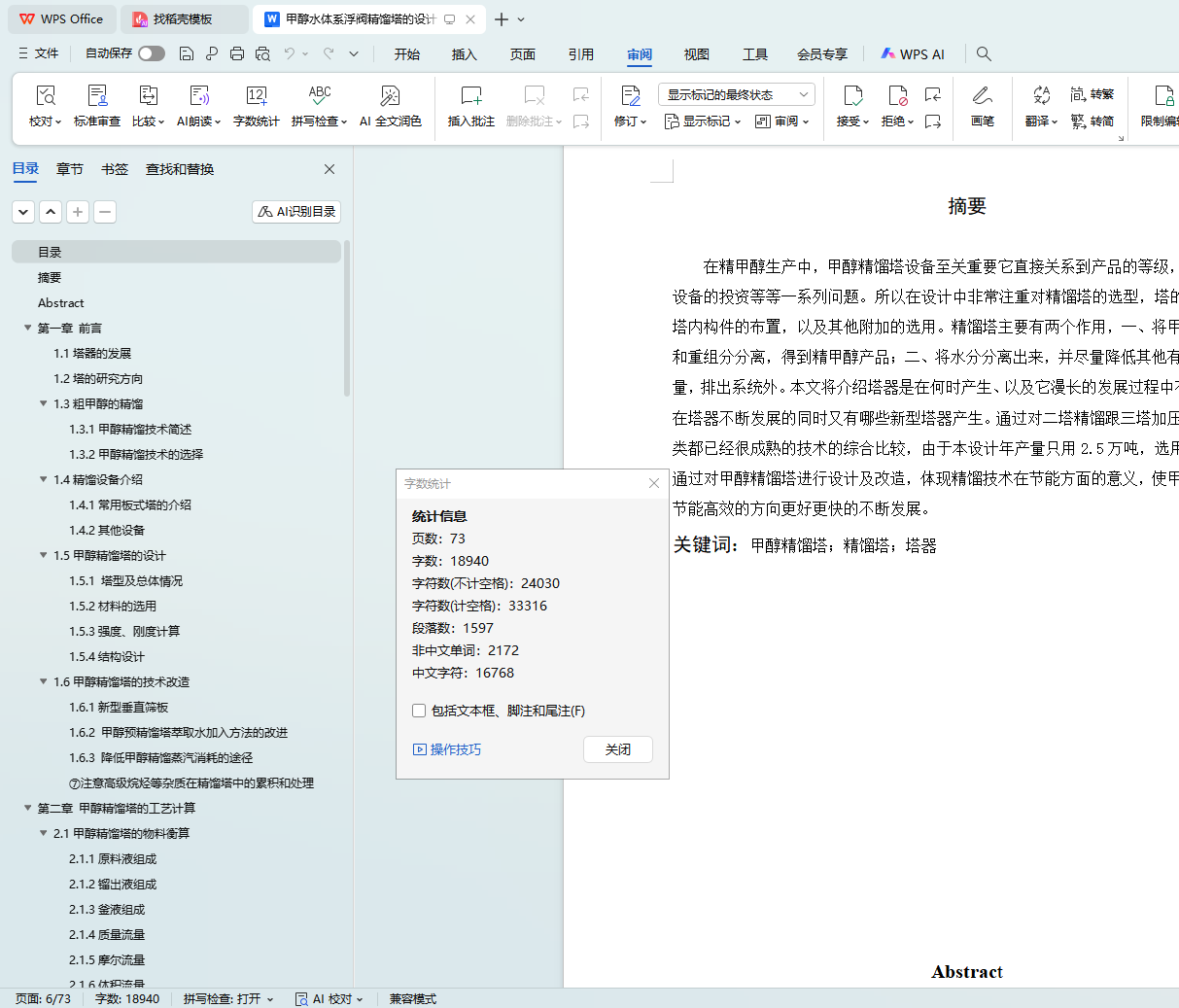Collapse the 1.5 甲醇精馏塔的设计 section

44,556
